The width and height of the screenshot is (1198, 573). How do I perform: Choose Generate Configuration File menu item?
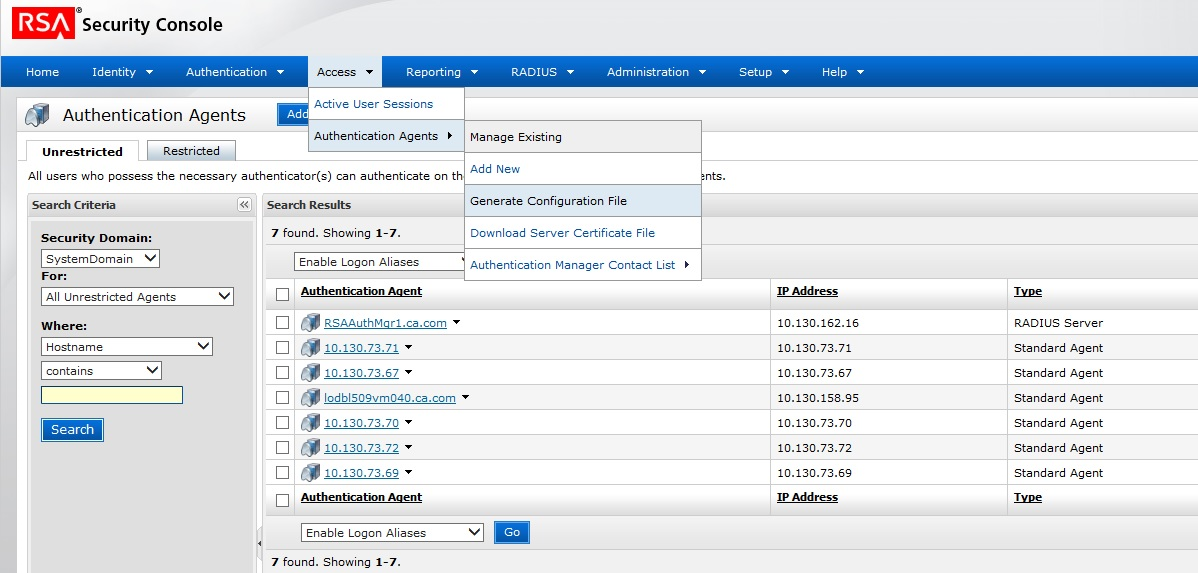pos(548,201)
